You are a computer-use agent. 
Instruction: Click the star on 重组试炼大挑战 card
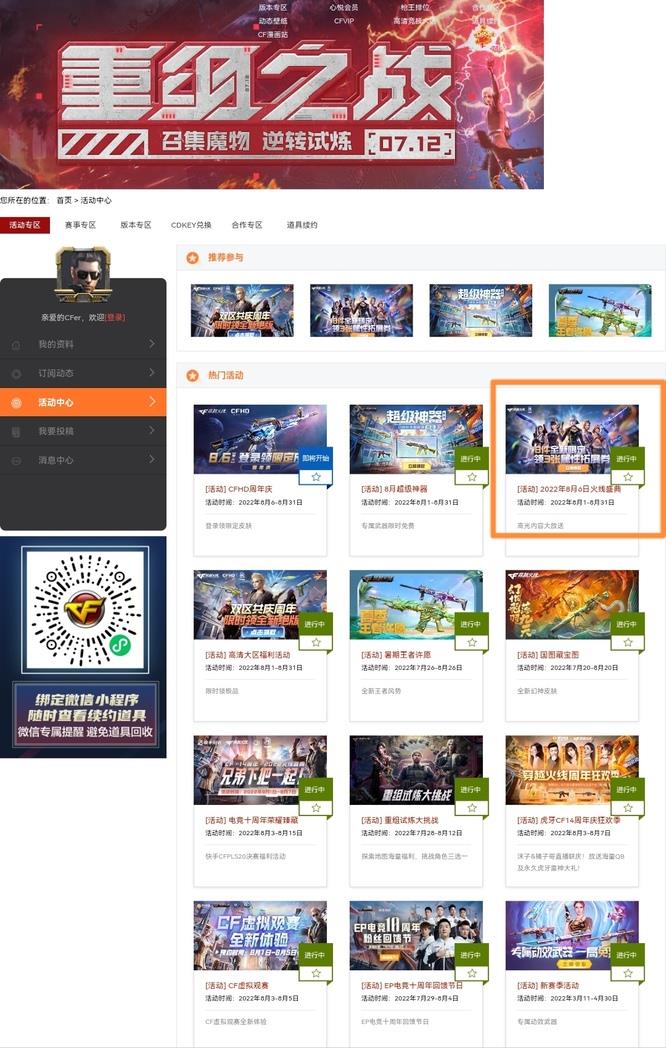coord(472,808)
